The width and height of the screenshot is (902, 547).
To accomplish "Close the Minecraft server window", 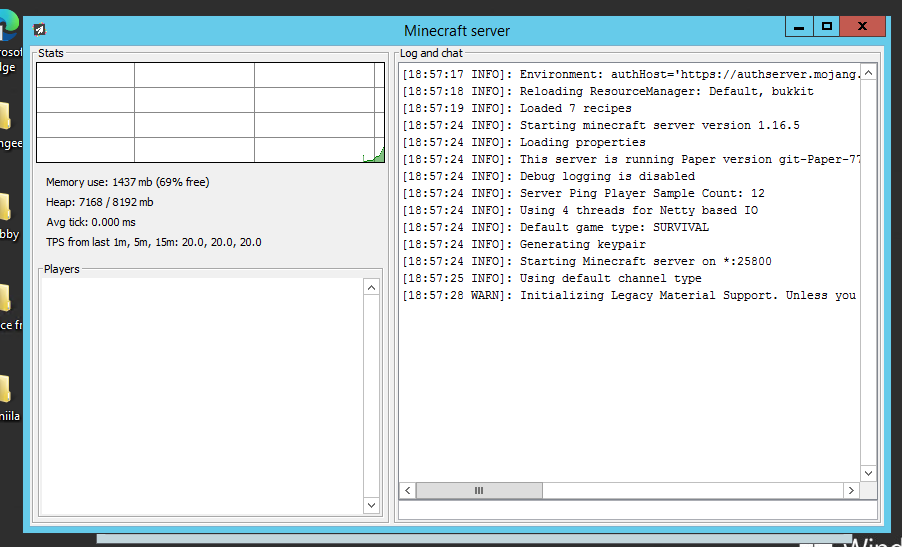I will [862, 26].
